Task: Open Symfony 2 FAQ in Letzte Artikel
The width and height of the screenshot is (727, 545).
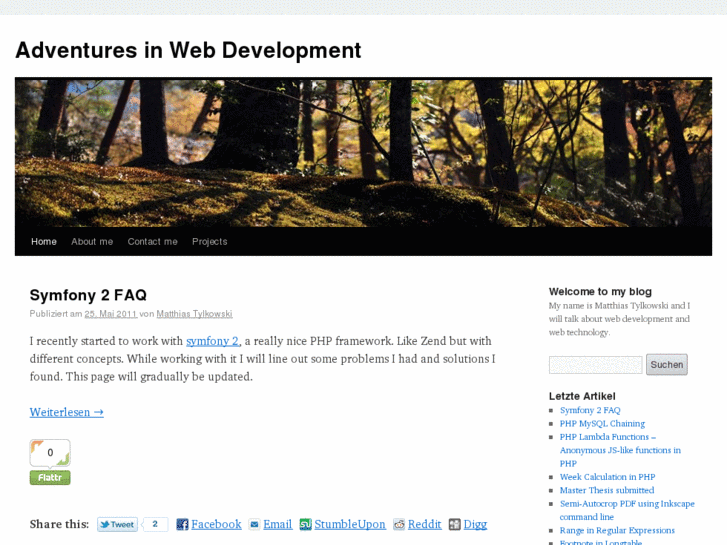Action: [x=590, y=410]
